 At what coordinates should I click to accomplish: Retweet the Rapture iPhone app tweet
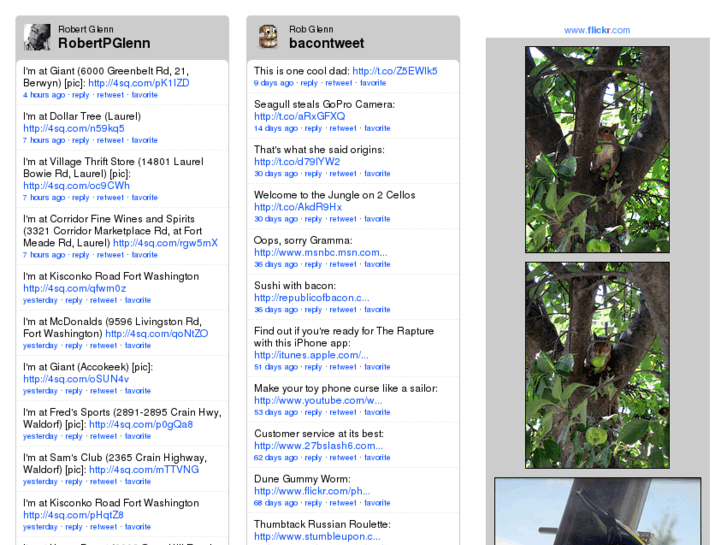point(343,367)
